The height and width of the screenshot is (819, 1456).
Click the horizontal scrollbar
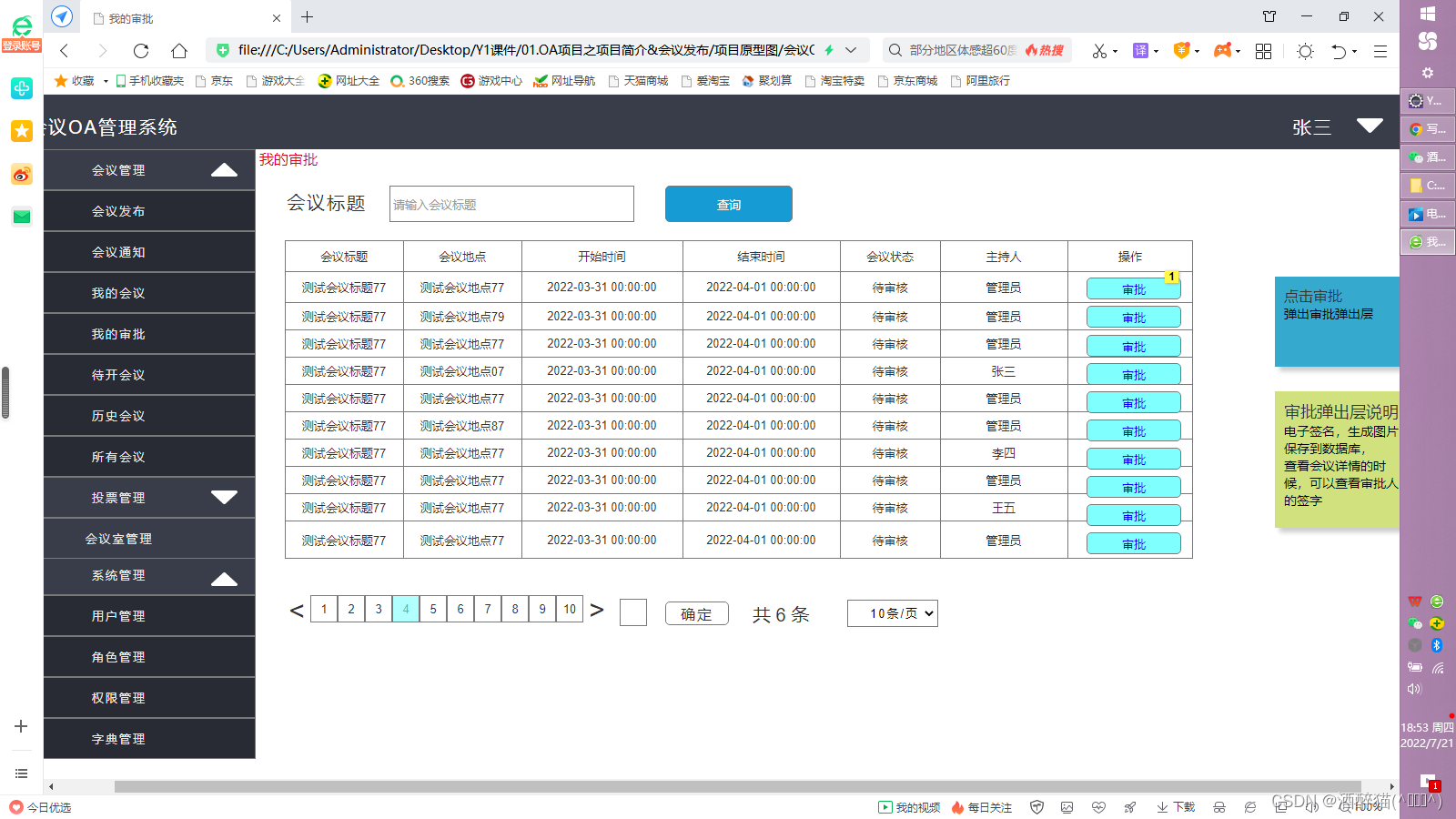pyautogui.click(x=737, y=786)
